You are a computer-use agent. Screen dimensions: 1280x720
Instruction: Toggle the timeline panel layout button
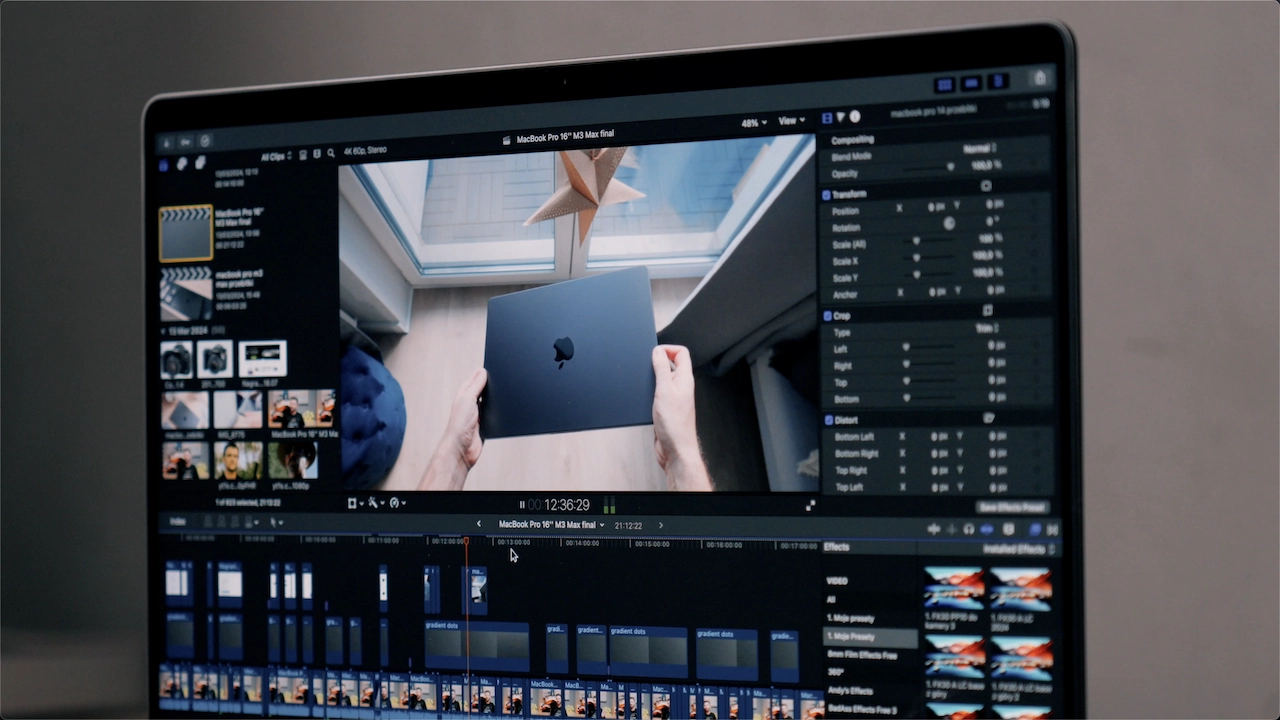point(972,83)
